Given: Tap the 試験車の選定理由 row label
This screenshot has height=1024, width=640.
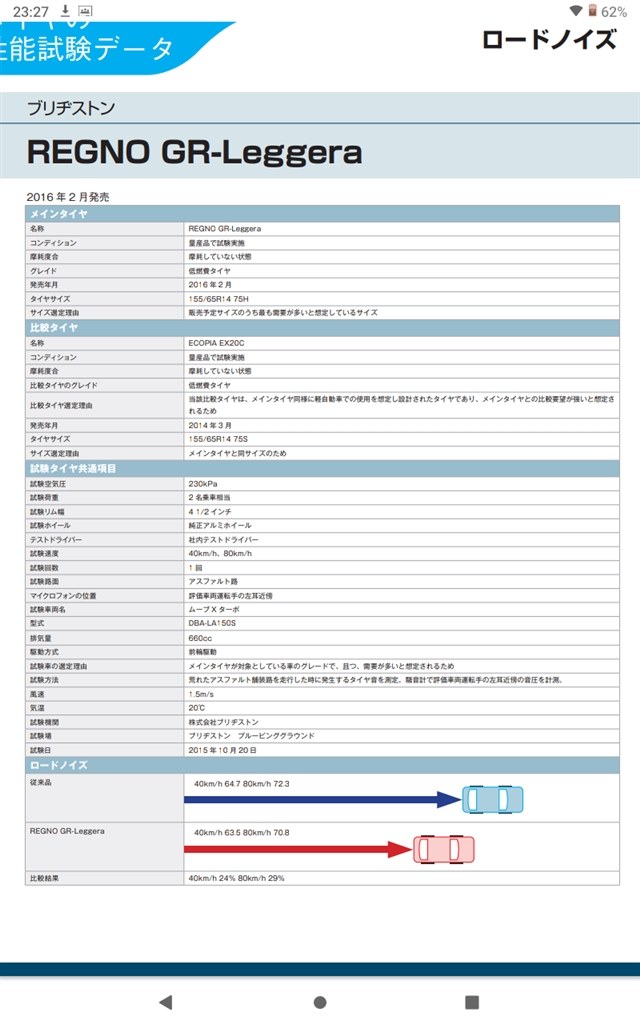Looking at the screenshot, I should coord(58,666).
